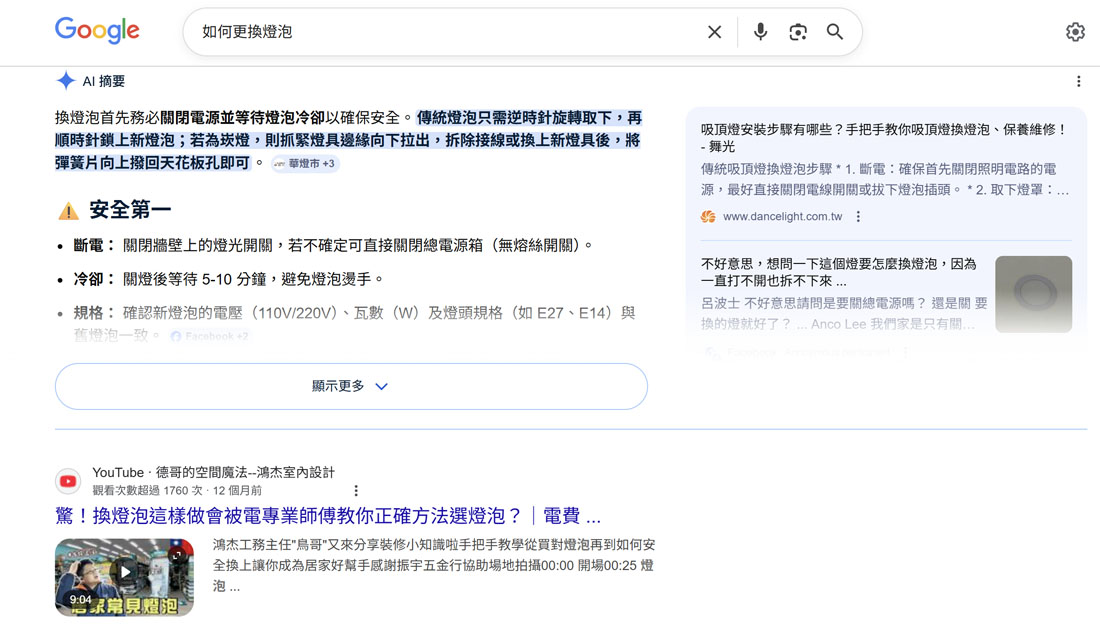
Task: Search by image using the Google Lens icon
Action: (798, 31)
